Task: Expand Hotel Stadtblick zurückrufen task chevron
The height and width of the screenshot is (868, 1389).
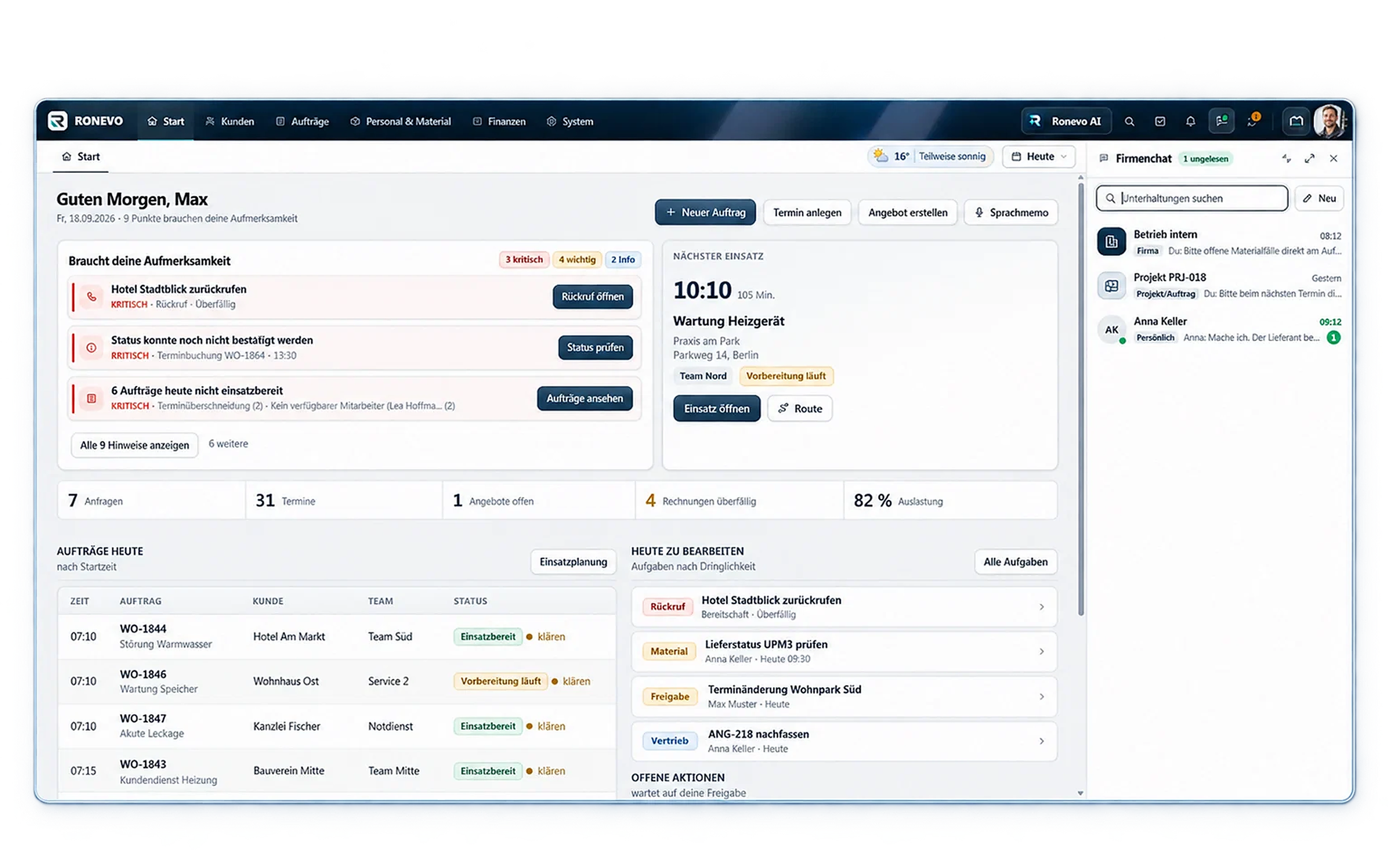Action: (x=1041, y=607)
